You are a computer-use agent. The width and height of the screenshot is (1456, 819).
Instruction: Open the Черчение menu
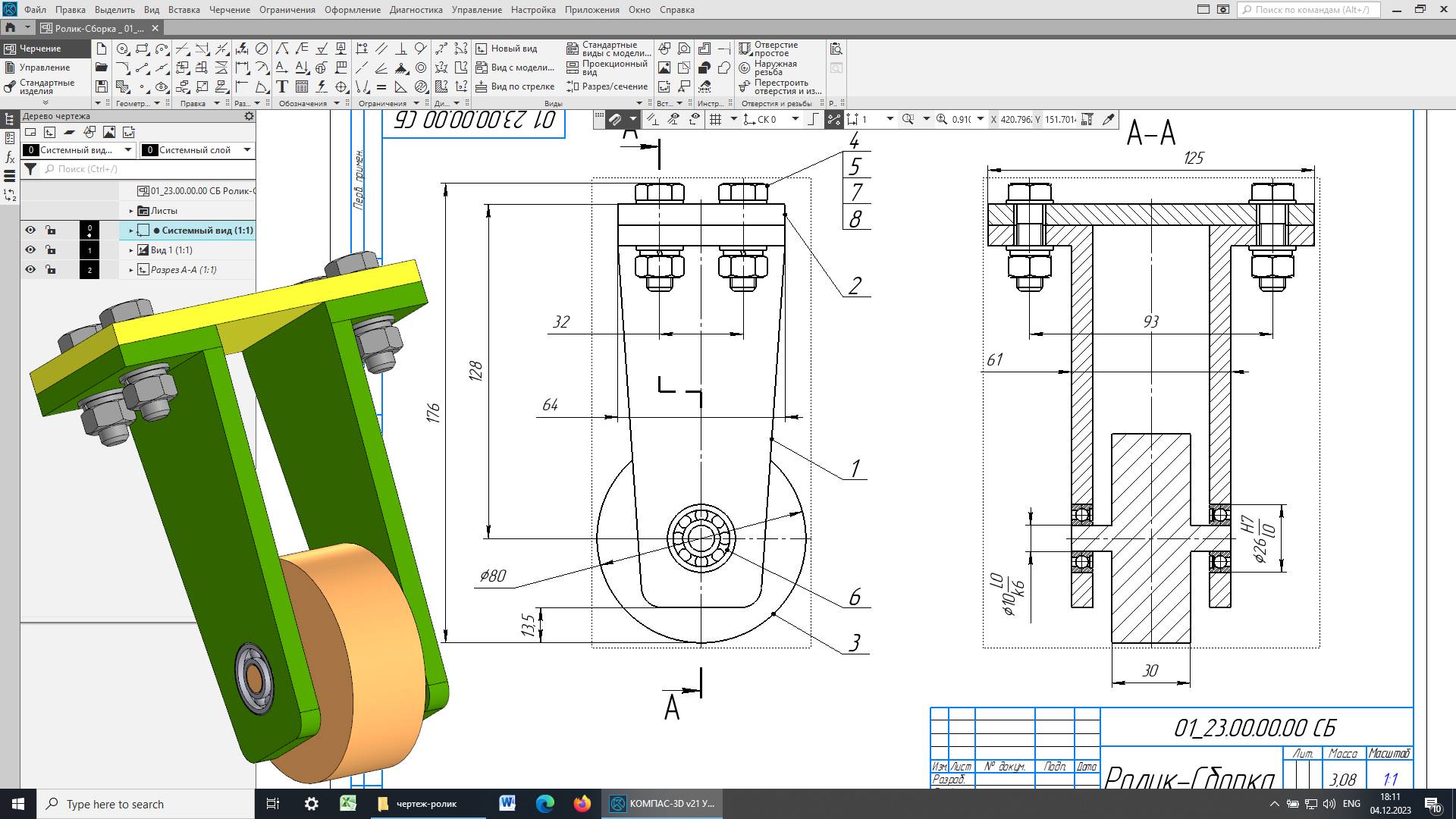pyautogui.click(x=230, y=10)
